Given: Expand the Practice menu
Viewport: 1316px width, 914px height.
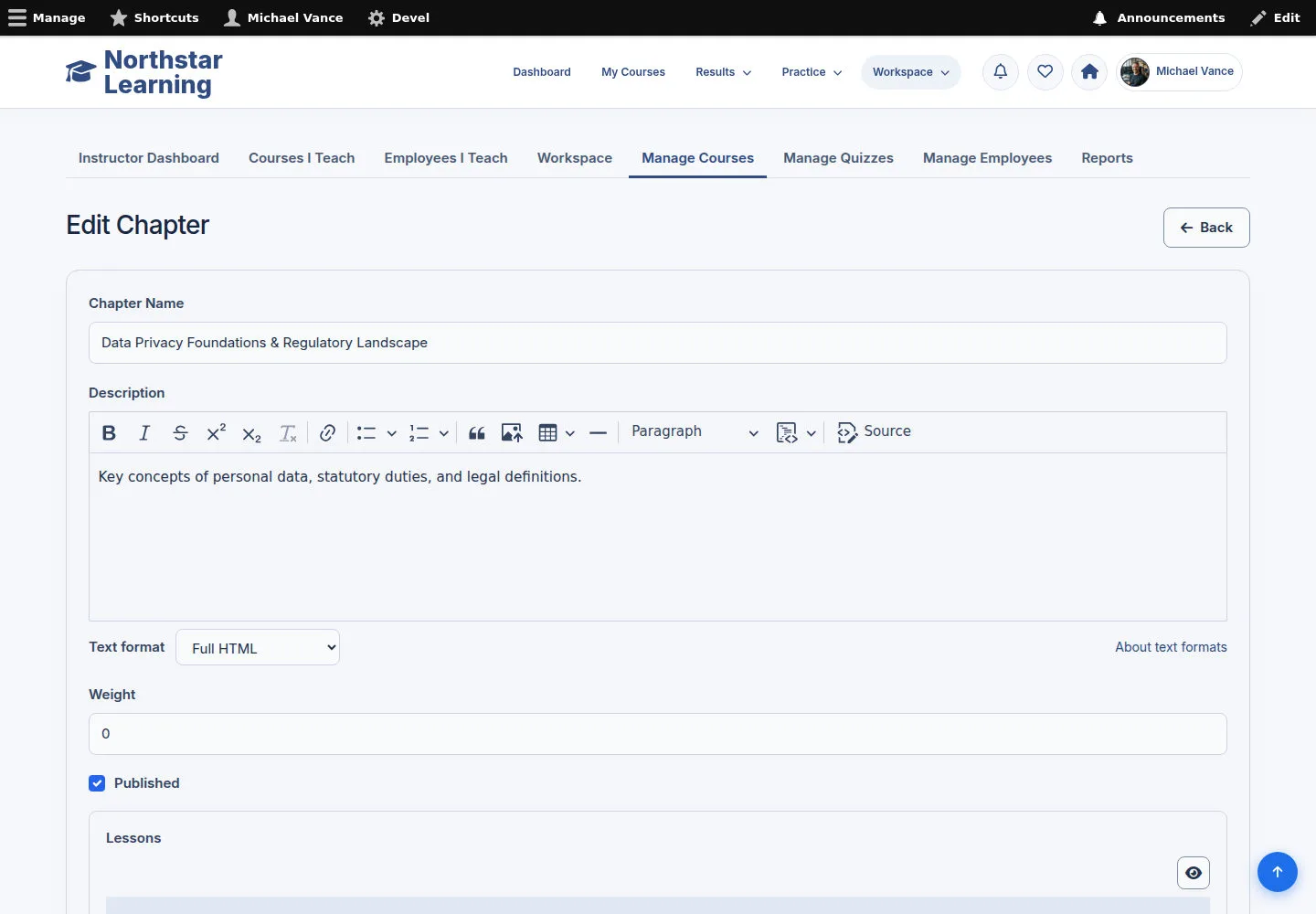Looking at the screenshot, I should pos(812,72).
